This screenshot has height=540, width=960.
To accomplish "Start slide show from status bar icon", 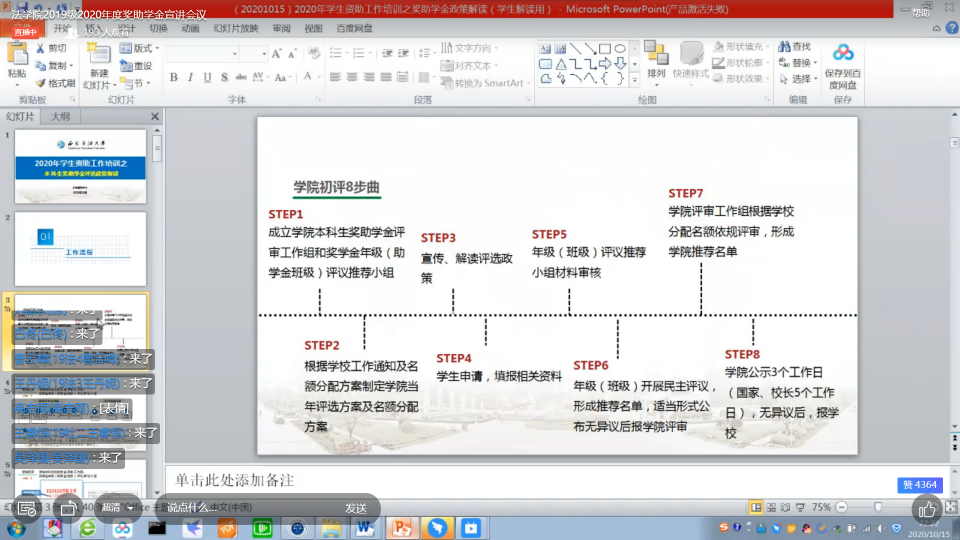I will pos(800,508).
